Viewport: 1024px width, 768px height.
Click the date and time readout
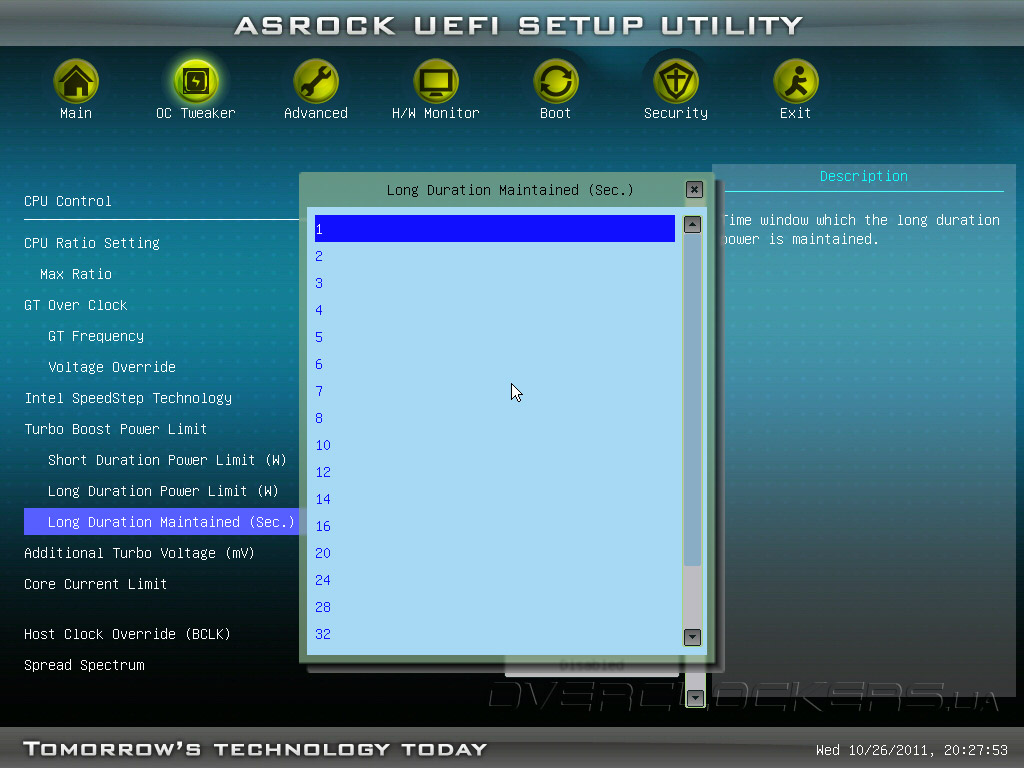pos(912,750)
